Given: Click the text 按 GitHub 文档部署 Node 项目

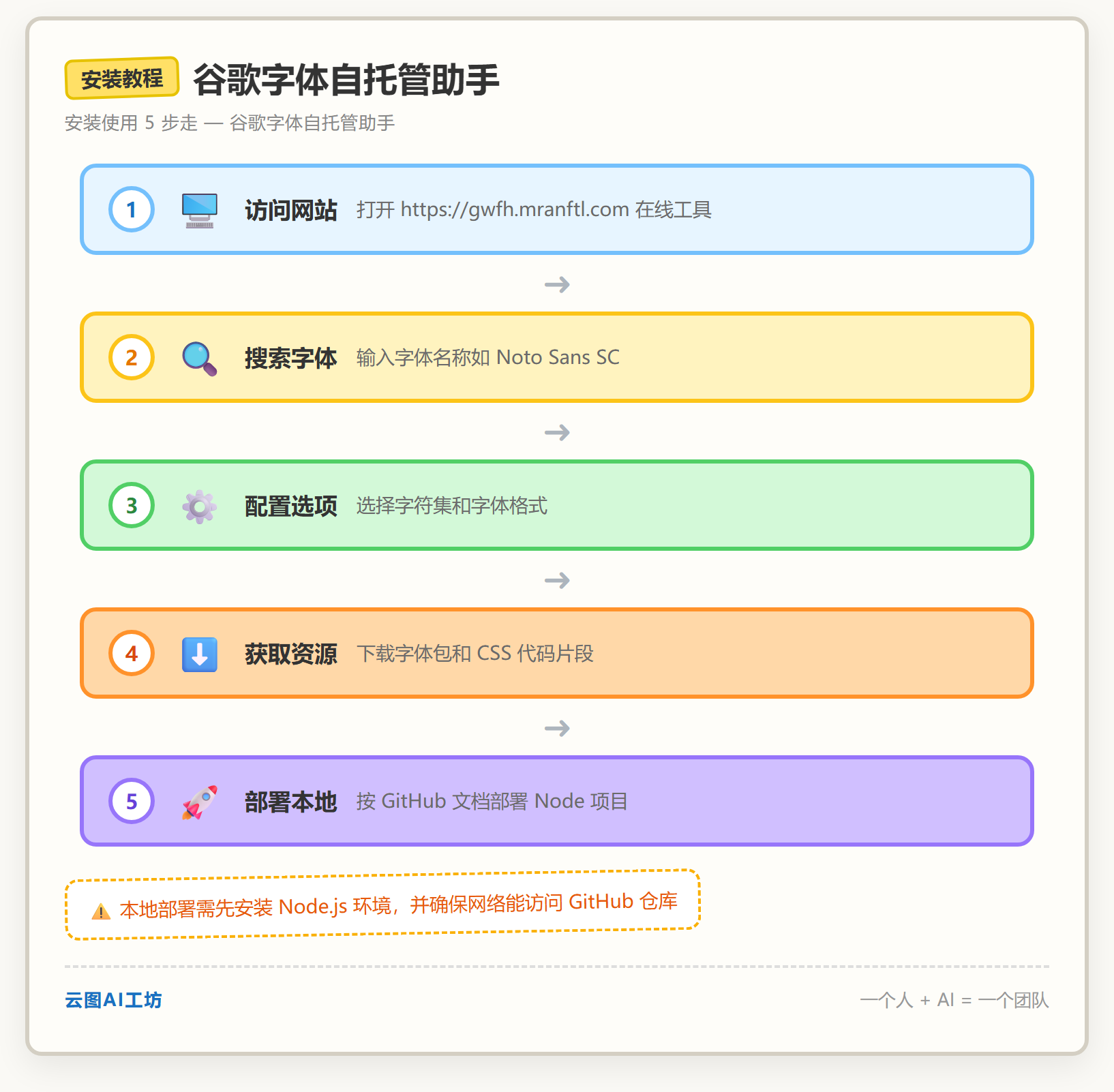Looking at the screenshot, I should (492, 801).
